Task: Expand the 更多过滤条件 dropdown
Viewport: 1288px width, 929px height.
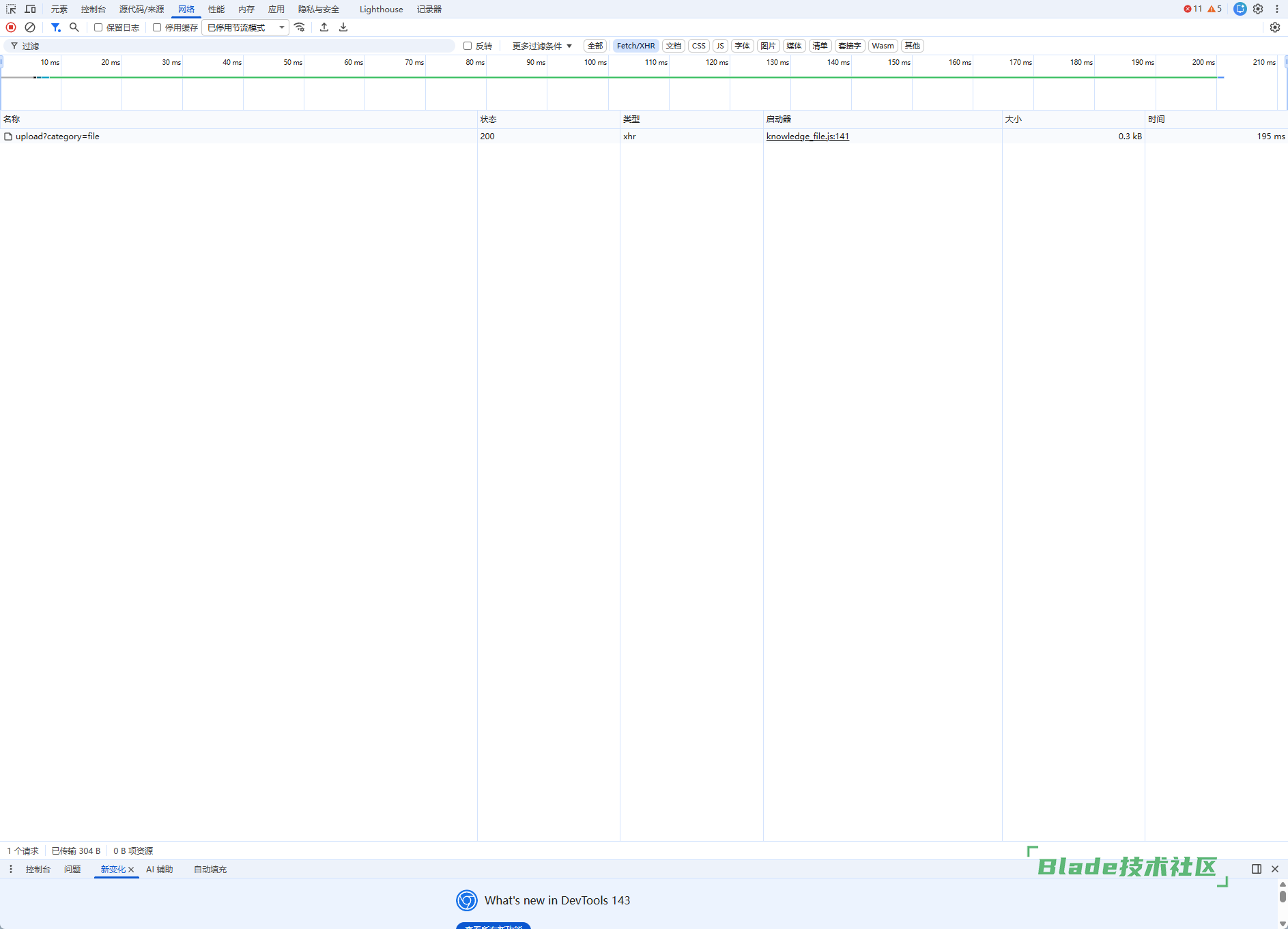Action: (542, 46)
